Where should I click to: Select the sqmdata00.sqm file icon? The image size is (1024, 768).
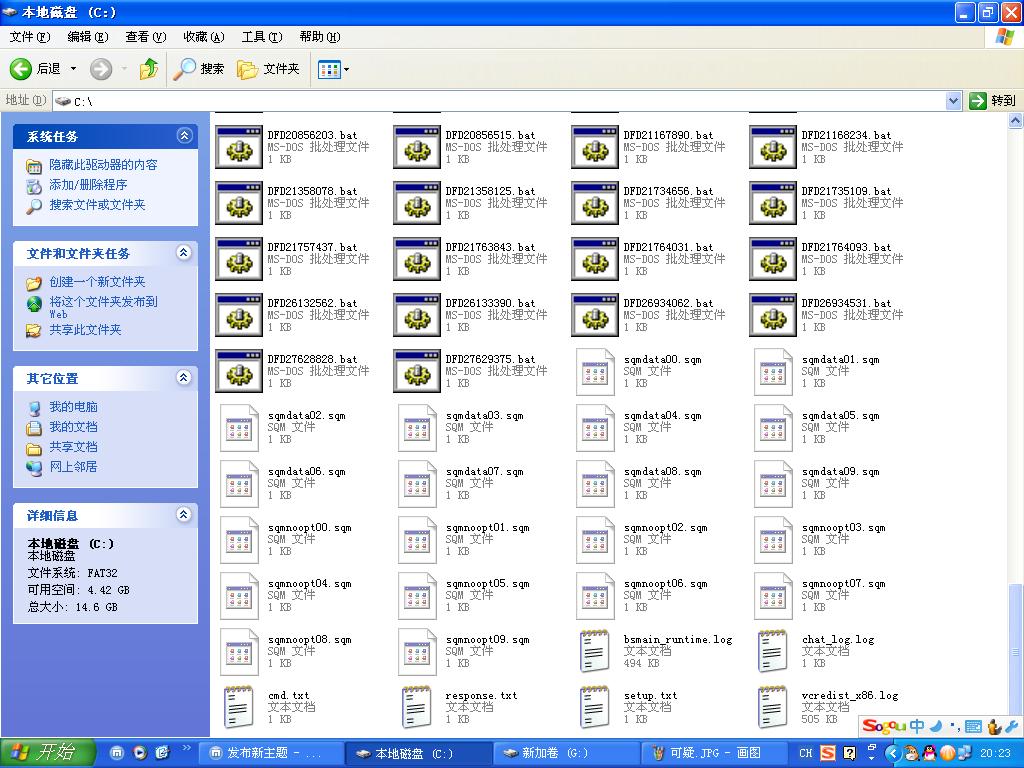[x=595, y=372]
